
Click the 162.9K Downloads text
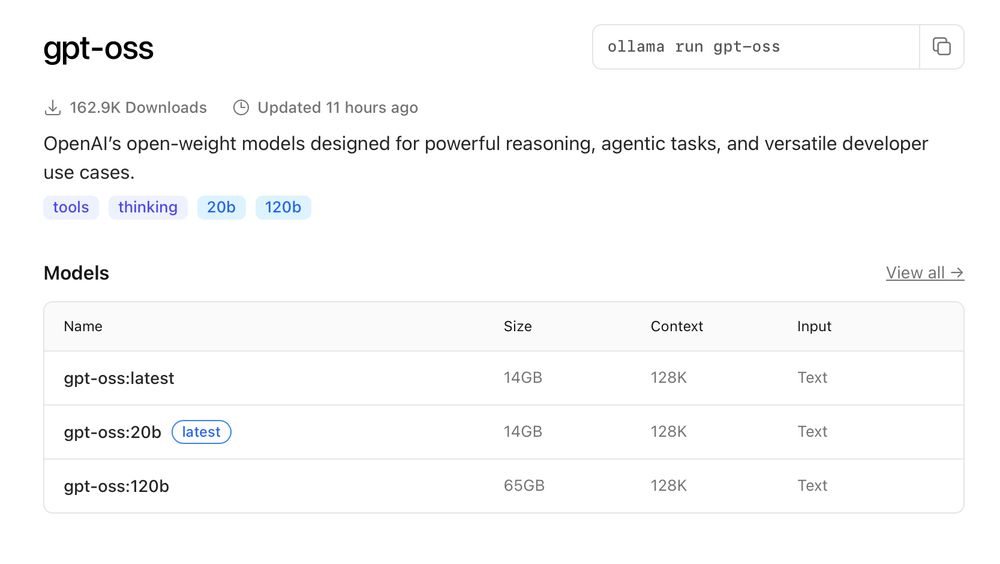(138, 107)
